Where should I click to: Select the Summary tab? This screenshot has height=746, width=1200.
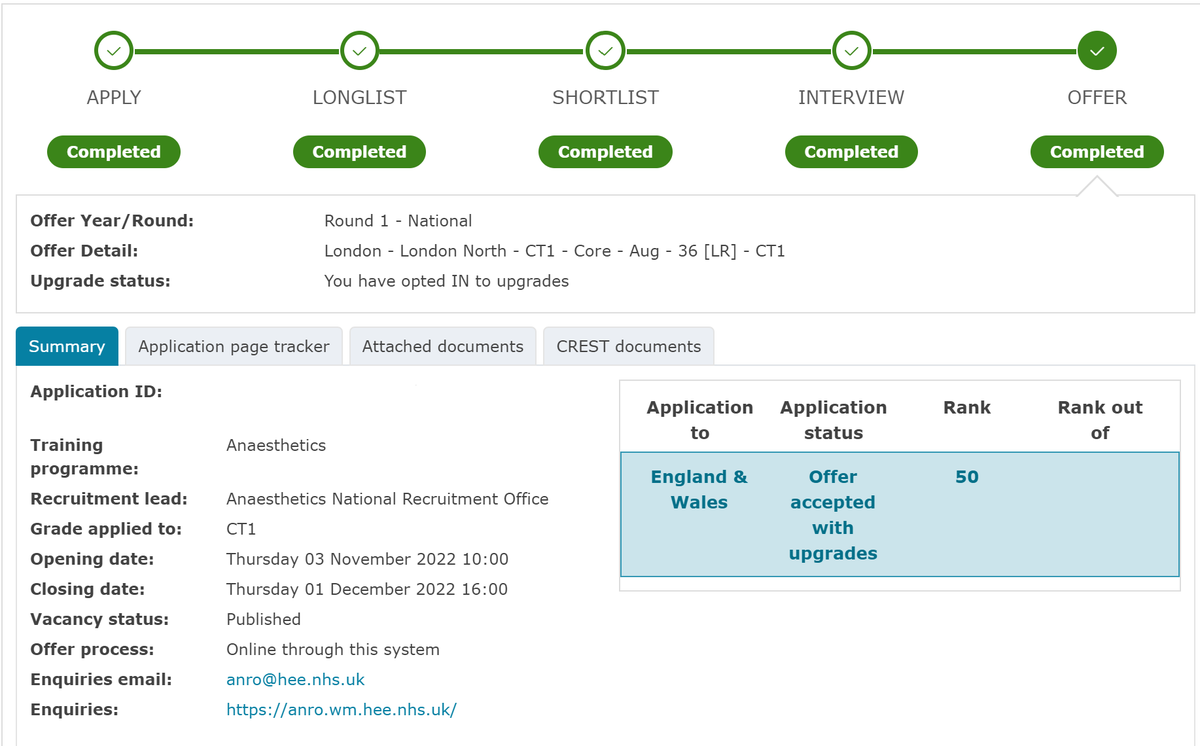click(67, 346)
